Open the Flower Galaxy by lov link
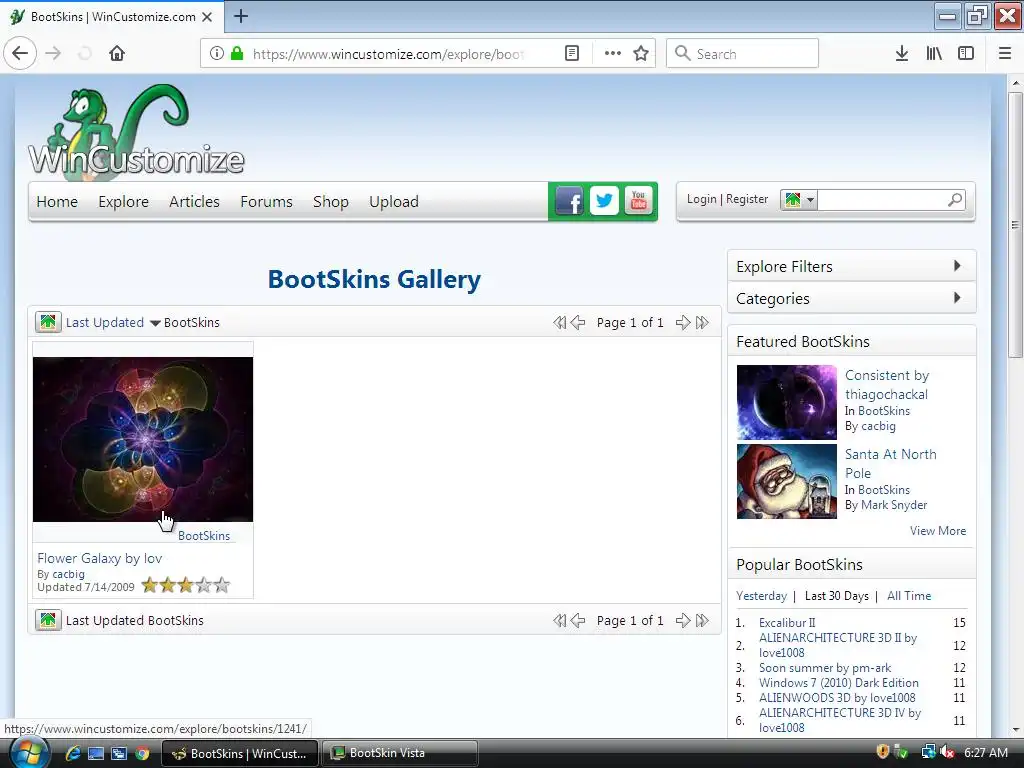This screenshot has height=768, width=1024. 100,558
